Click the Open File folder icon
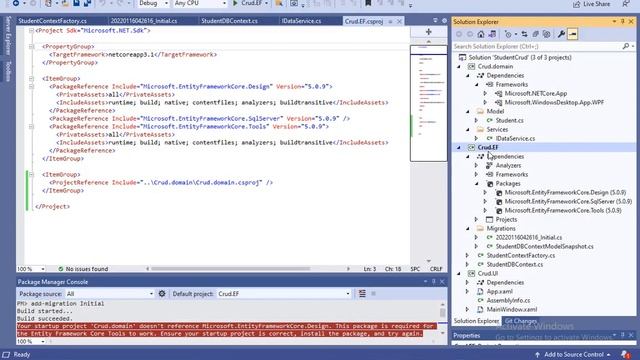Image resolution: width=640 pixels, height=360 pixels. 65,3
